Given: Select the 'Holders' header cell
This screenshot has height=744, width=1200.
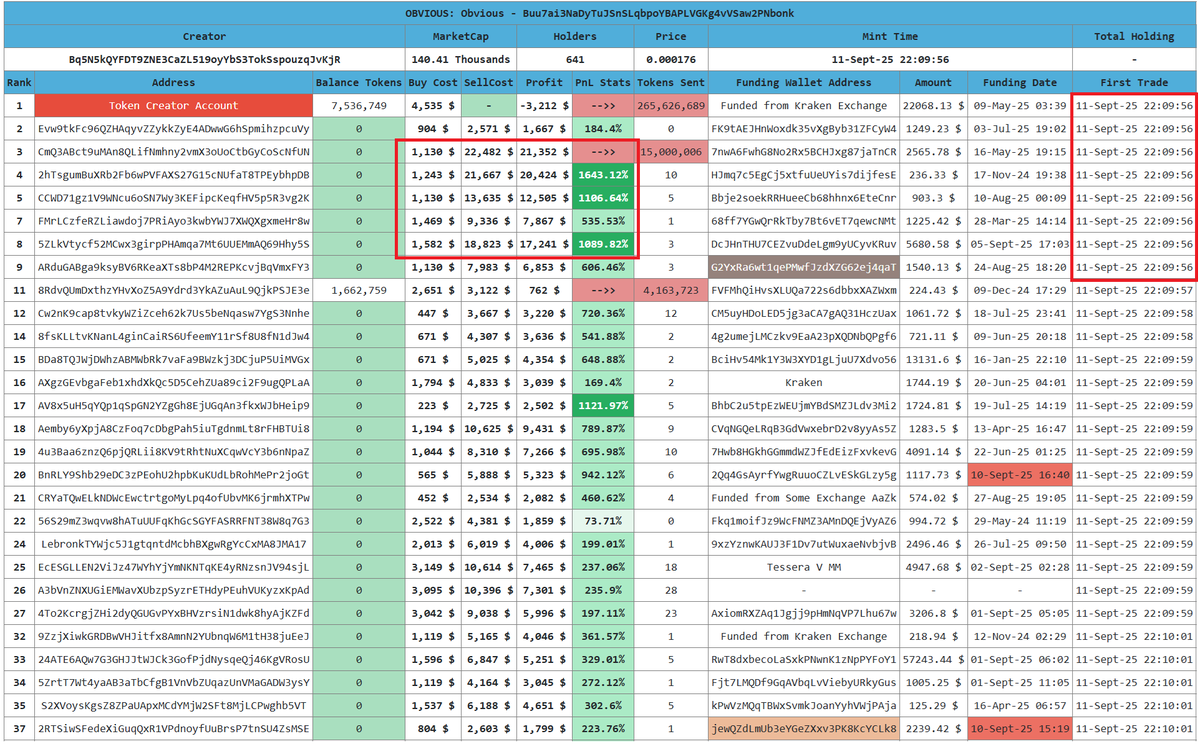Looking at the screenshot, I should (574, 36).
